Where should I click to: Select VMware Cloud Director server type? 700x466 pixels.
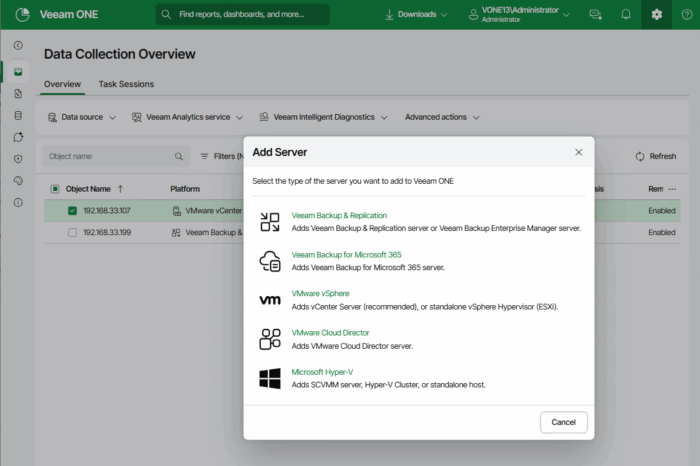(x=330, y=333)
